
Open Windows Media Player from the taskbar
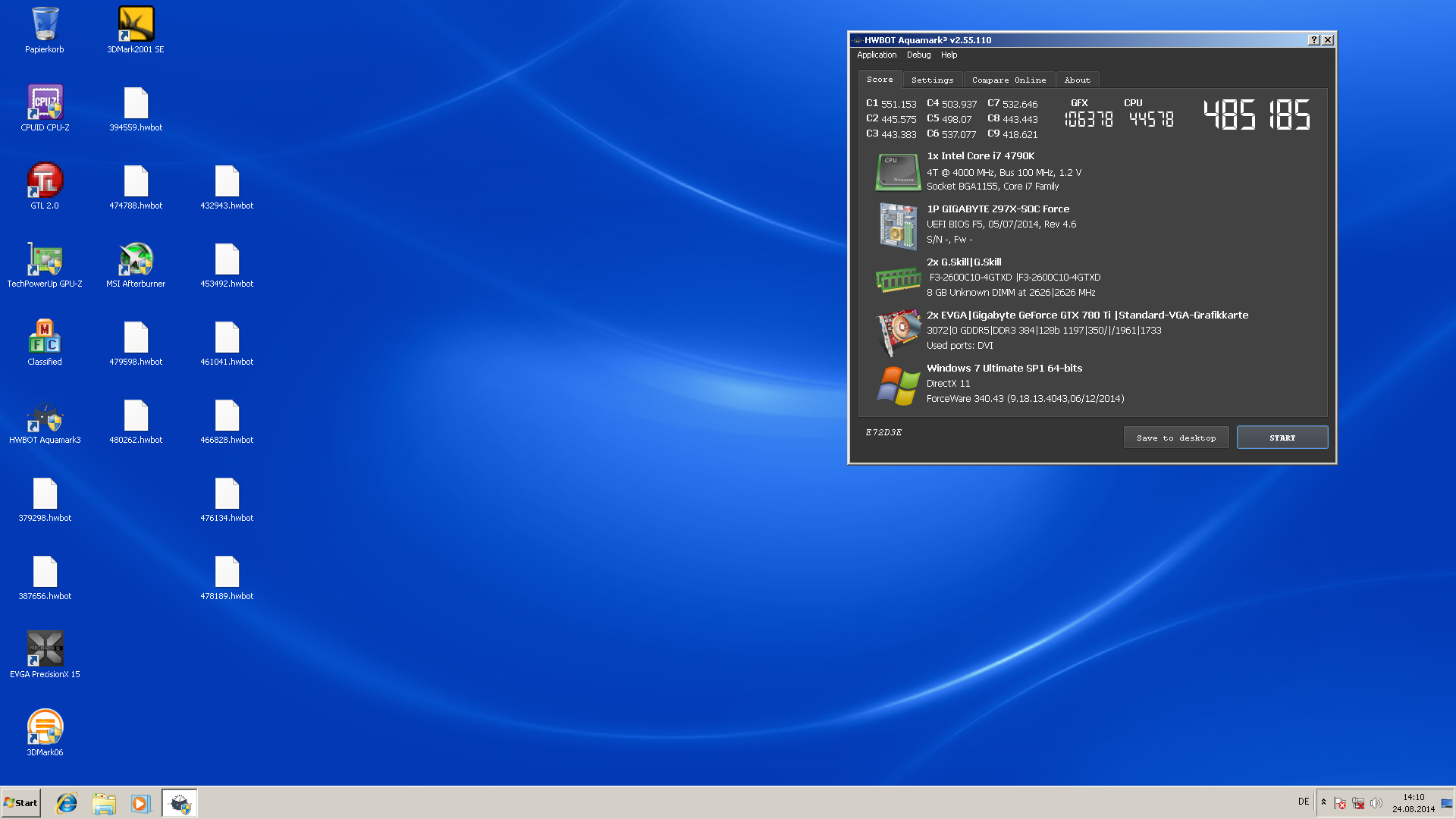tap(140, 803)
